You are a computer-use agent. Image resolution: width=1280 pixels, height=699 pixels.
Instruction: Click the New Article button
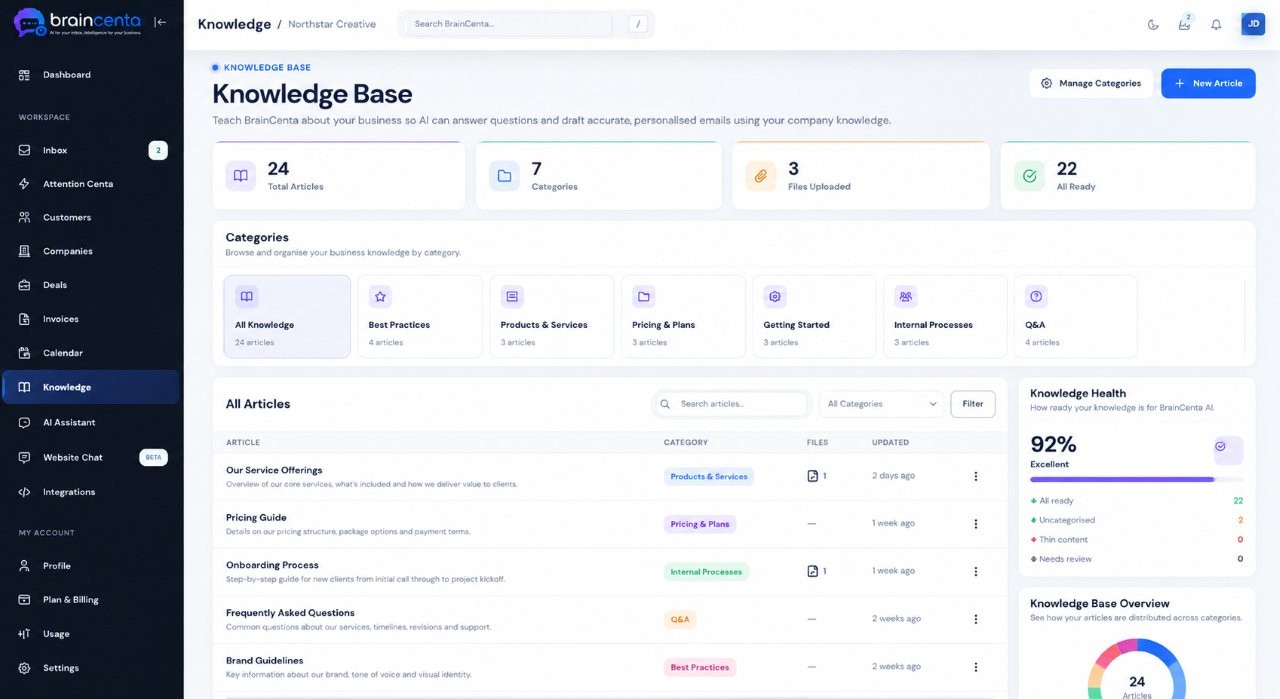click(x=1208, y=83)
